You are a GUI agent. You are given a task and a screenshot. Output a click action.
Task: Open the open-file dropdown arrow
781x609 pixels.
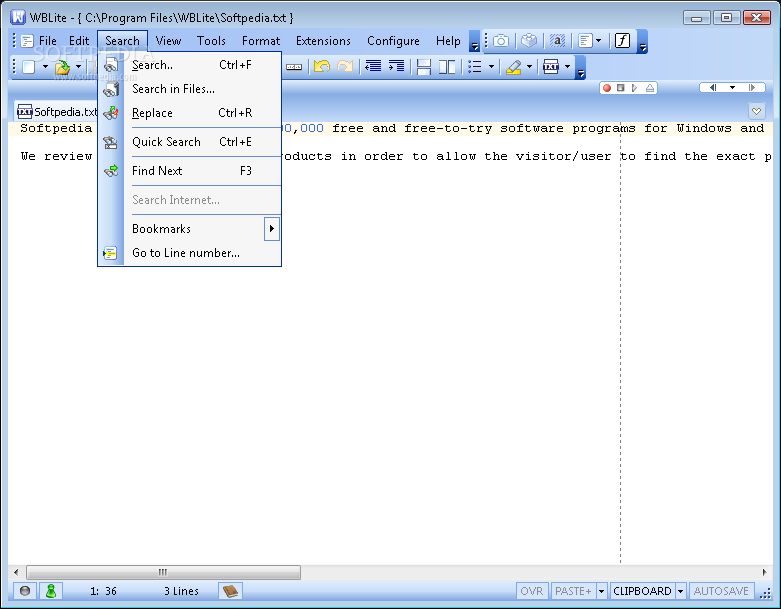click(x=78, y=67)
